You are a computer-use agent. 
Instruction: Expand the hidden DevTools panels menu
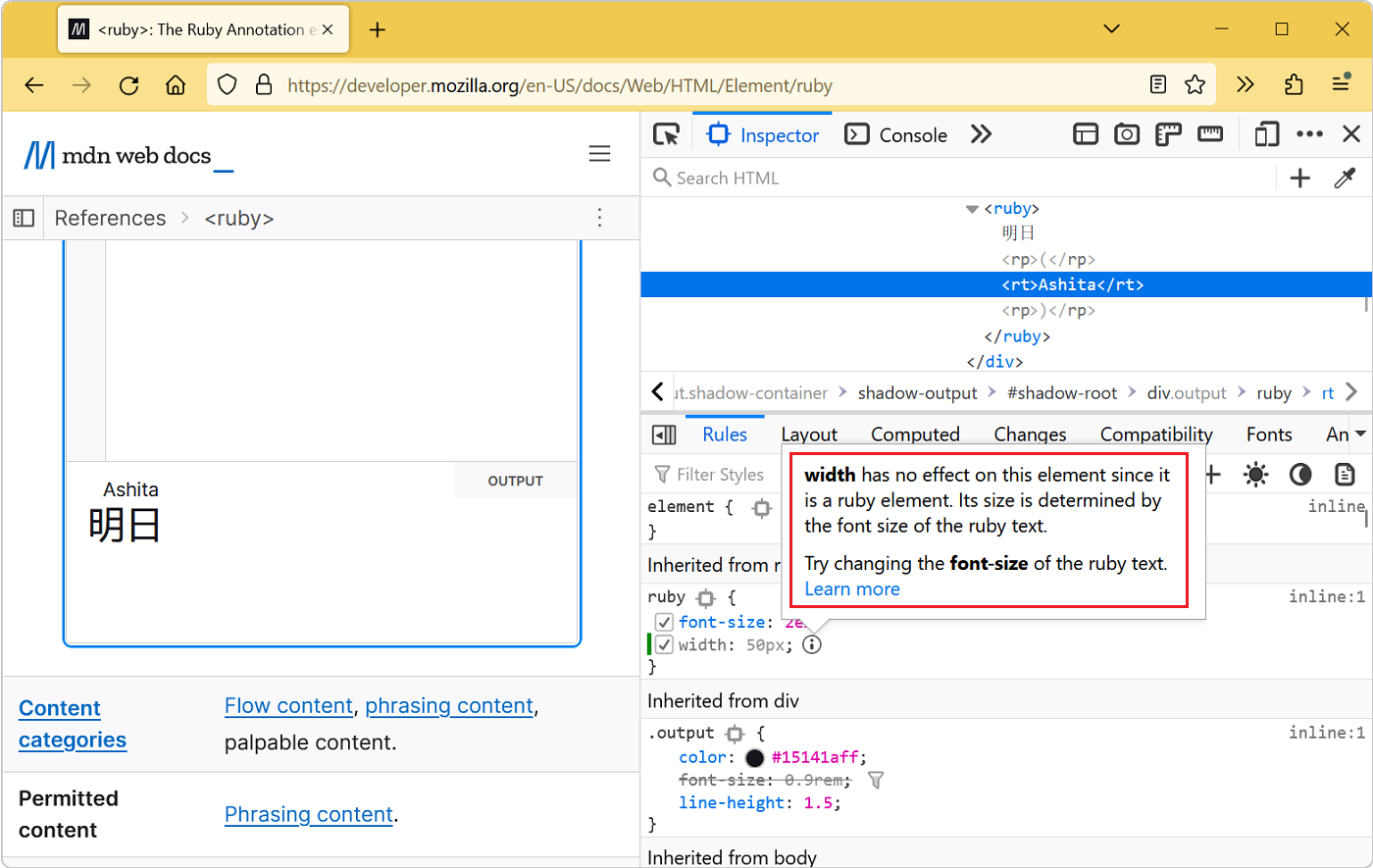(981, 134)
